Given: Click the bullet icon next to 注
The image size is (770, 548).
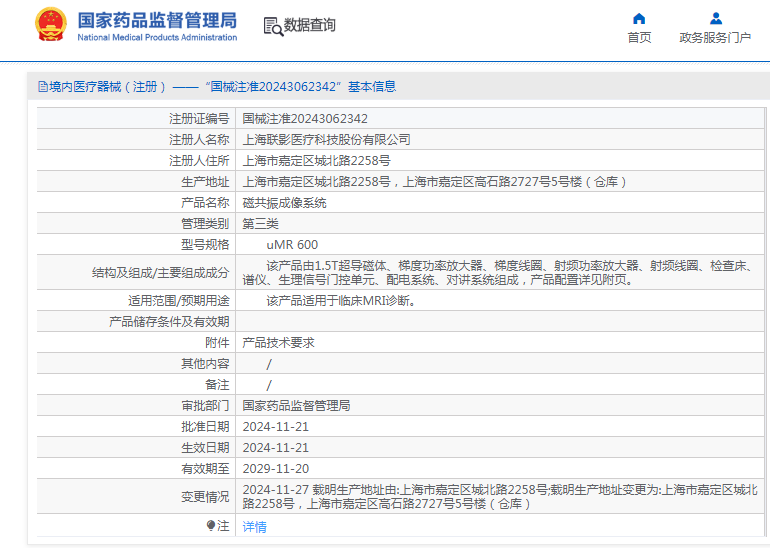Looking at the screenshot, I should click(211, 525).
